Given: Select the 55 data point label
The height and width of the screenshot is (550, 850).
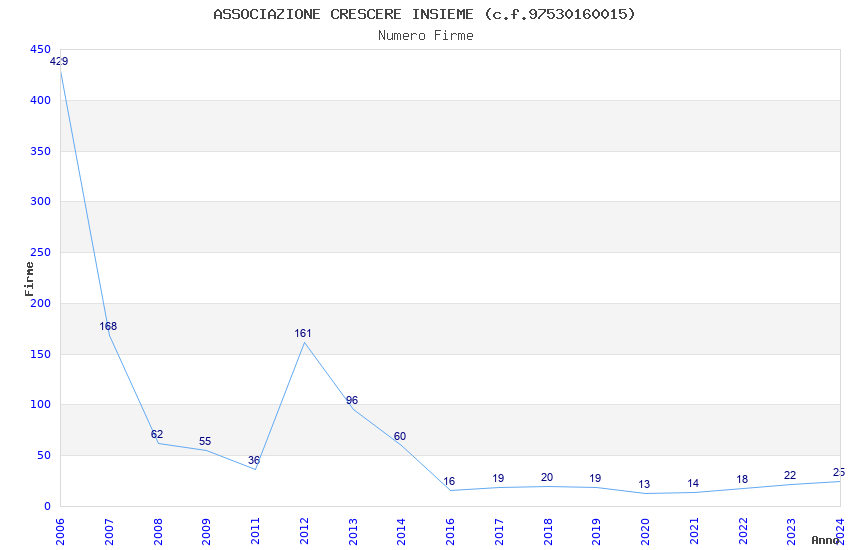Looking at the screenshot, I should (x=205, y=441).
